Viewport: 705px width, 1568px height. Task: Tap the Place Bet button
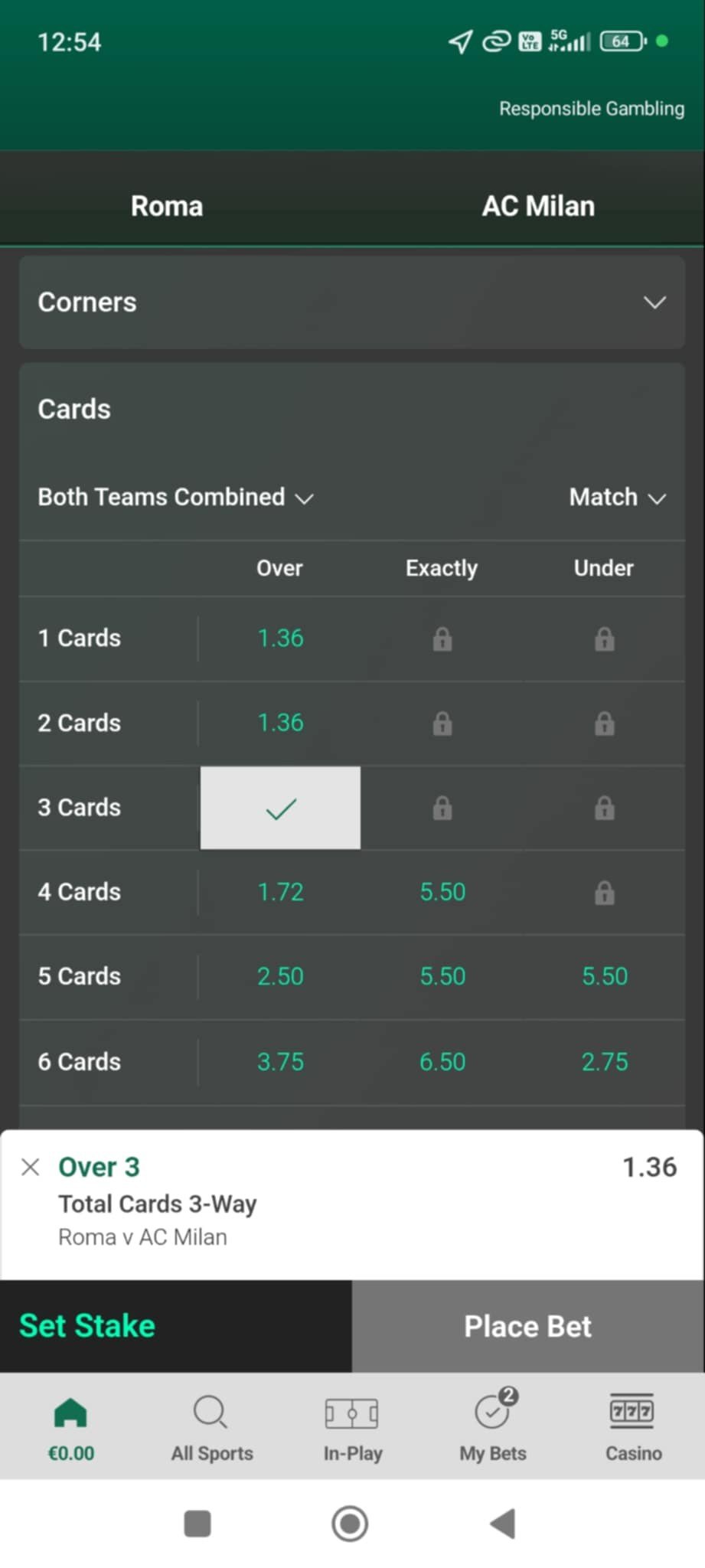[x=527, y=1326]
